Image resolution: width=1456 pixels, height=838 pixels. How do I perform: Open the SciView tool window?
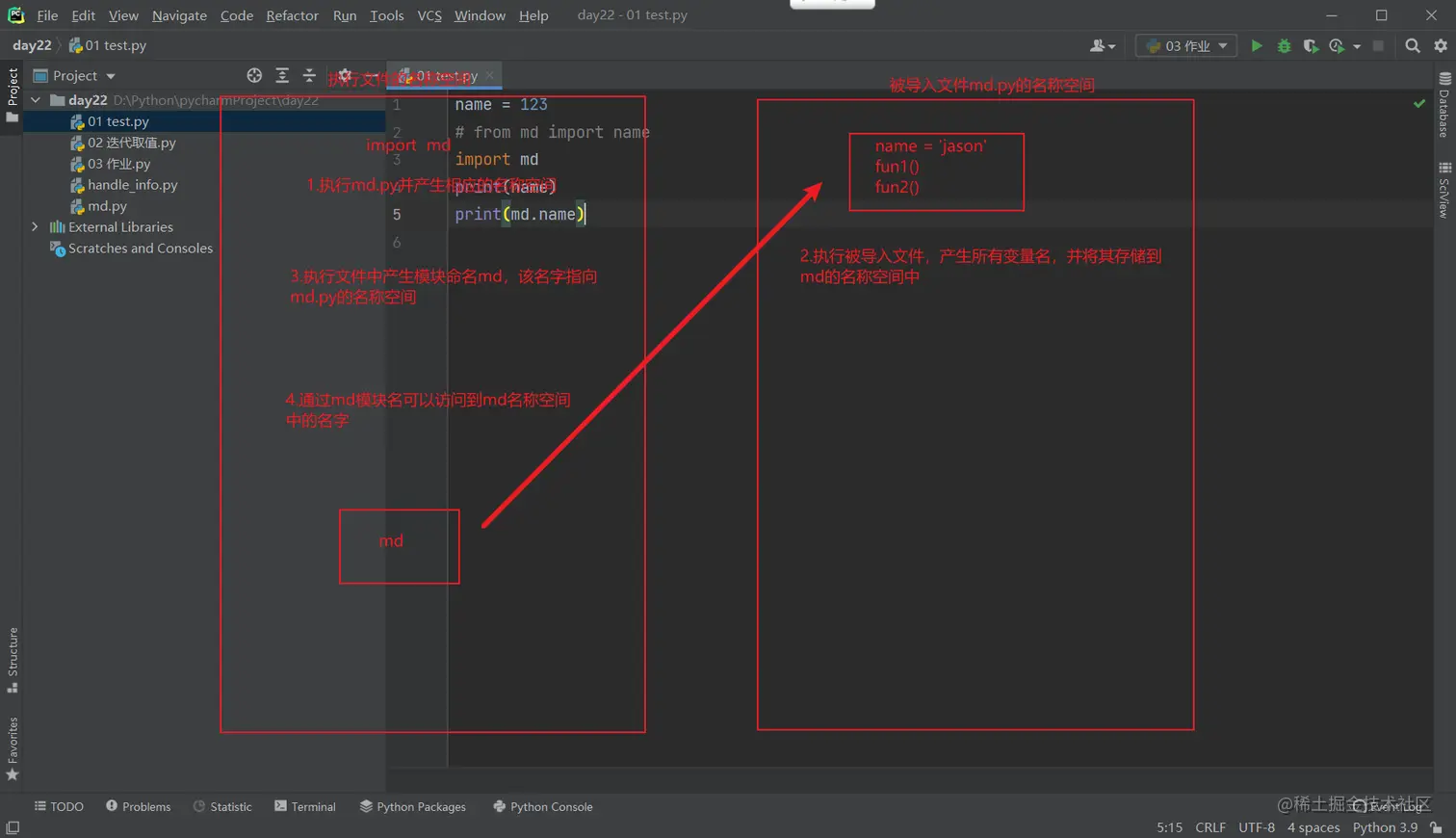1444,190
